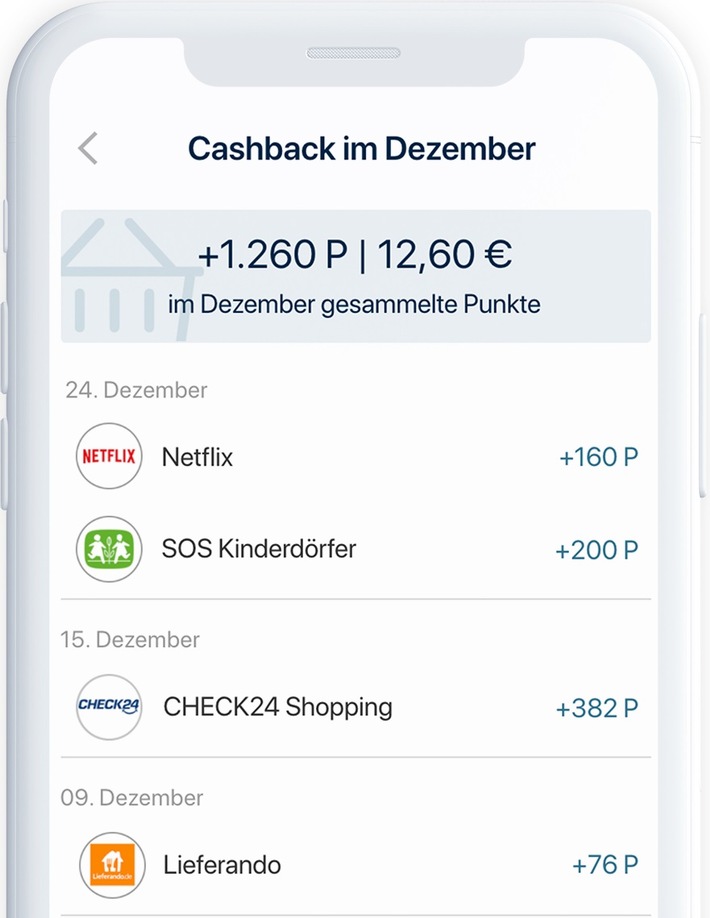The height and width of the screenshot is (918, 710).
Task: Click the CHECK24 logo icon
Action: pos(109,707)
